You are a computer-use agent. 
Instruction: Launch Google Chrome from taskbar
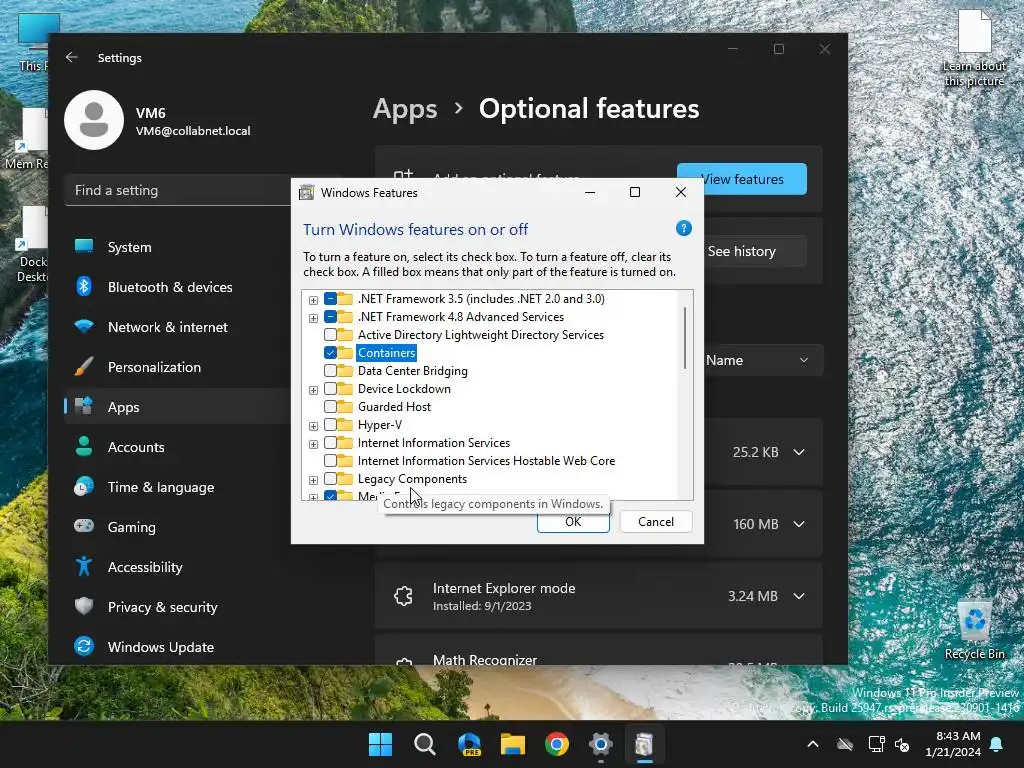[x=556, y=744]
